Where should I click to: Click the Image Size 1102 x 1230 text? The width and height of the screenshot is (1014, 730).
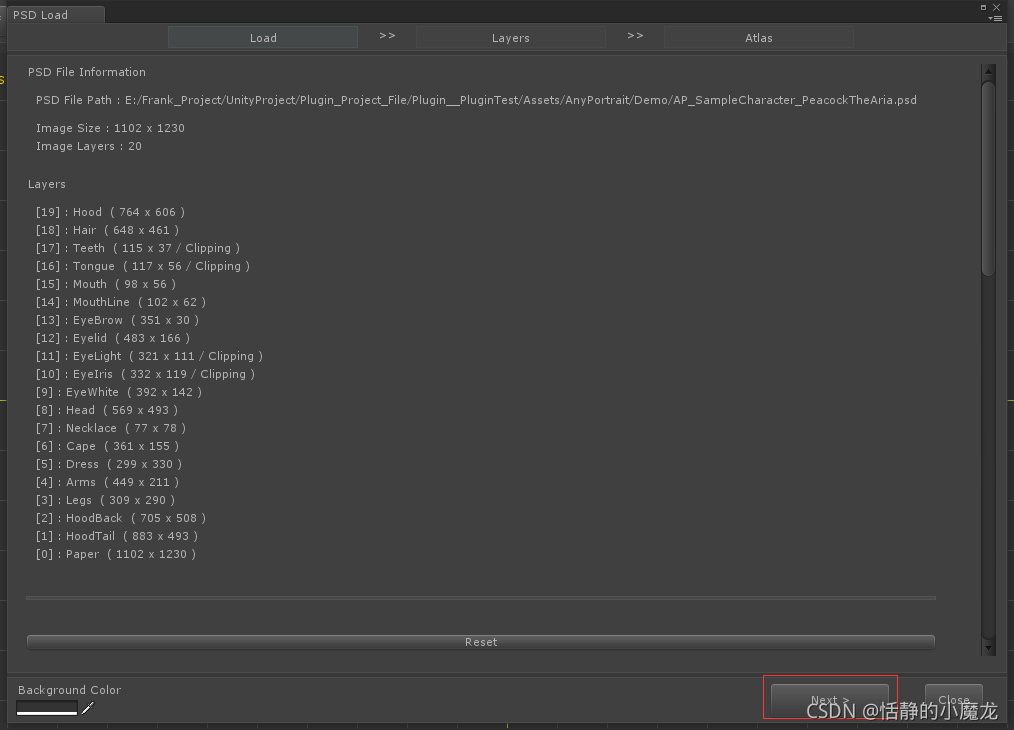(x=110, y=128)
